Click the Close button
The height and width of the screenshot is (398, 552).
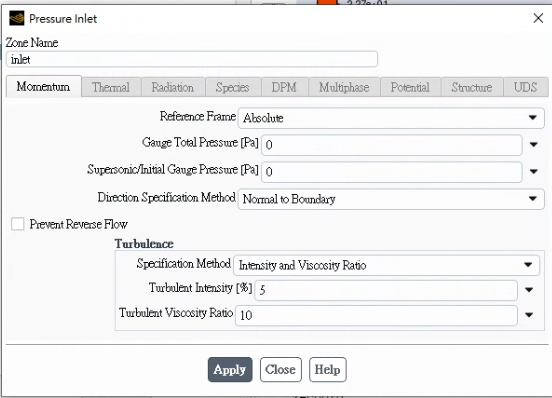point(281,369)
